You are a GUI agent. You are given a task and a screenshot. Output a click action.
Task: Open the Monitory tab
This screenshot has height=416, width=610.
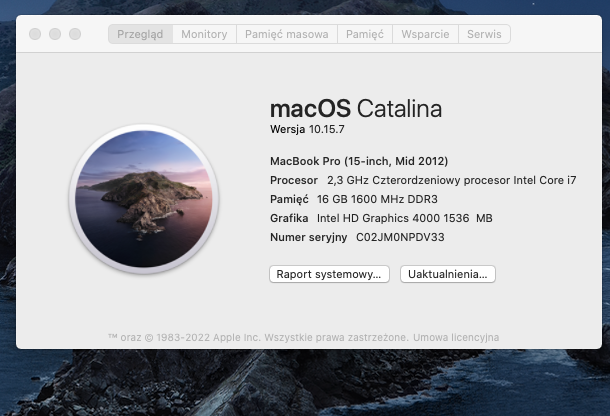click(204, 34)
